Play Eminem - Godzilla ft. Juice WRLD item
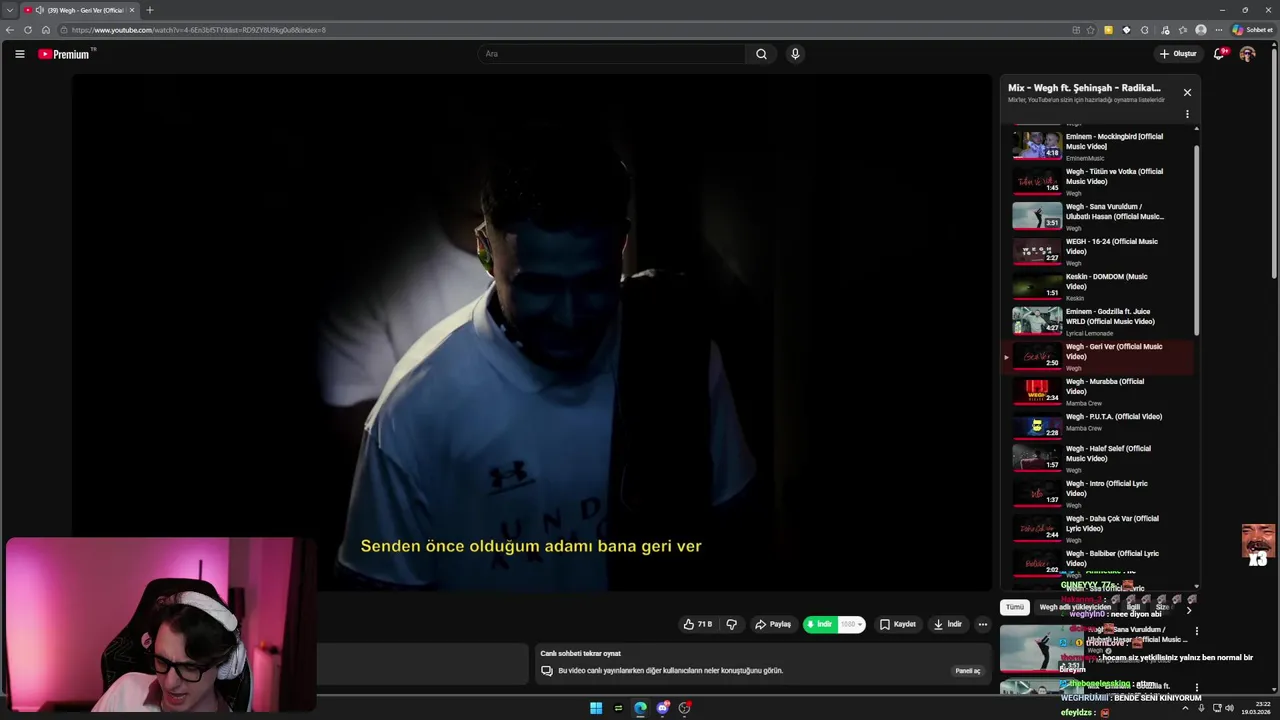The image size is (1280, 720). [x=1097, y=320]
